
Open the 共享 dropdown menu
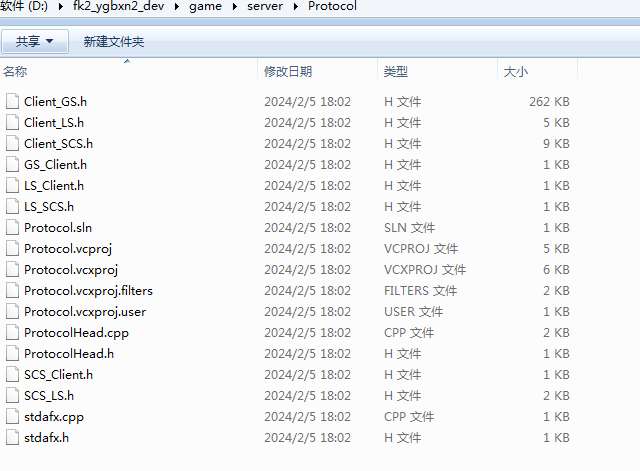35,41
